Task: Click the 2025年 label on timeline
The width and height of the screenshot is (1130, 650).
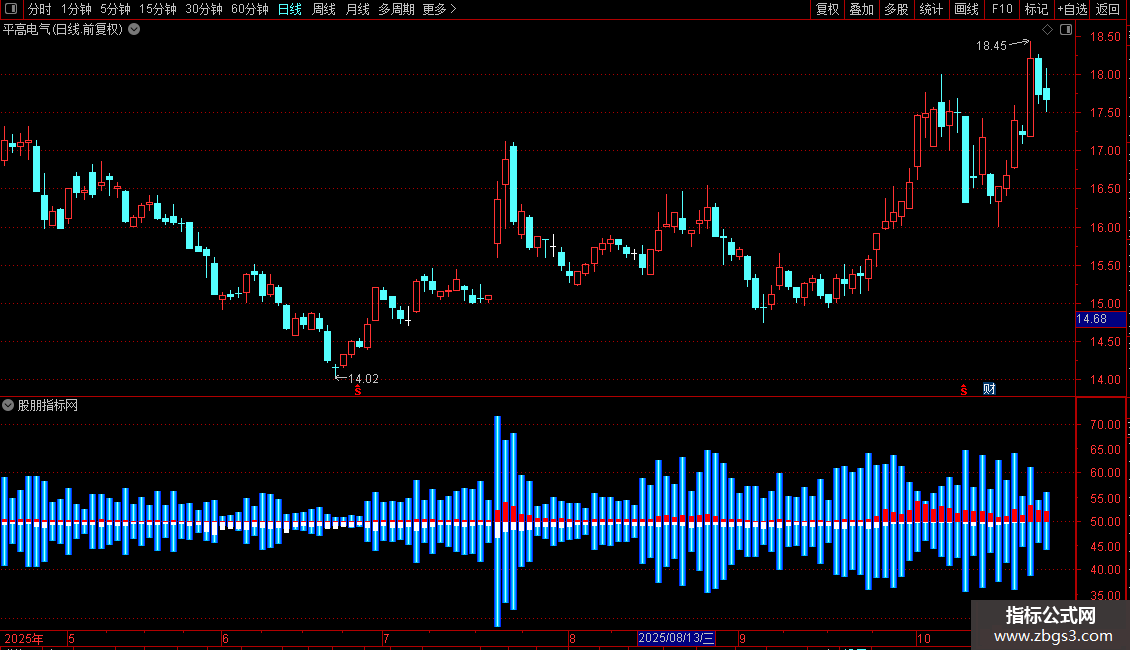Action: click(24, 638)
